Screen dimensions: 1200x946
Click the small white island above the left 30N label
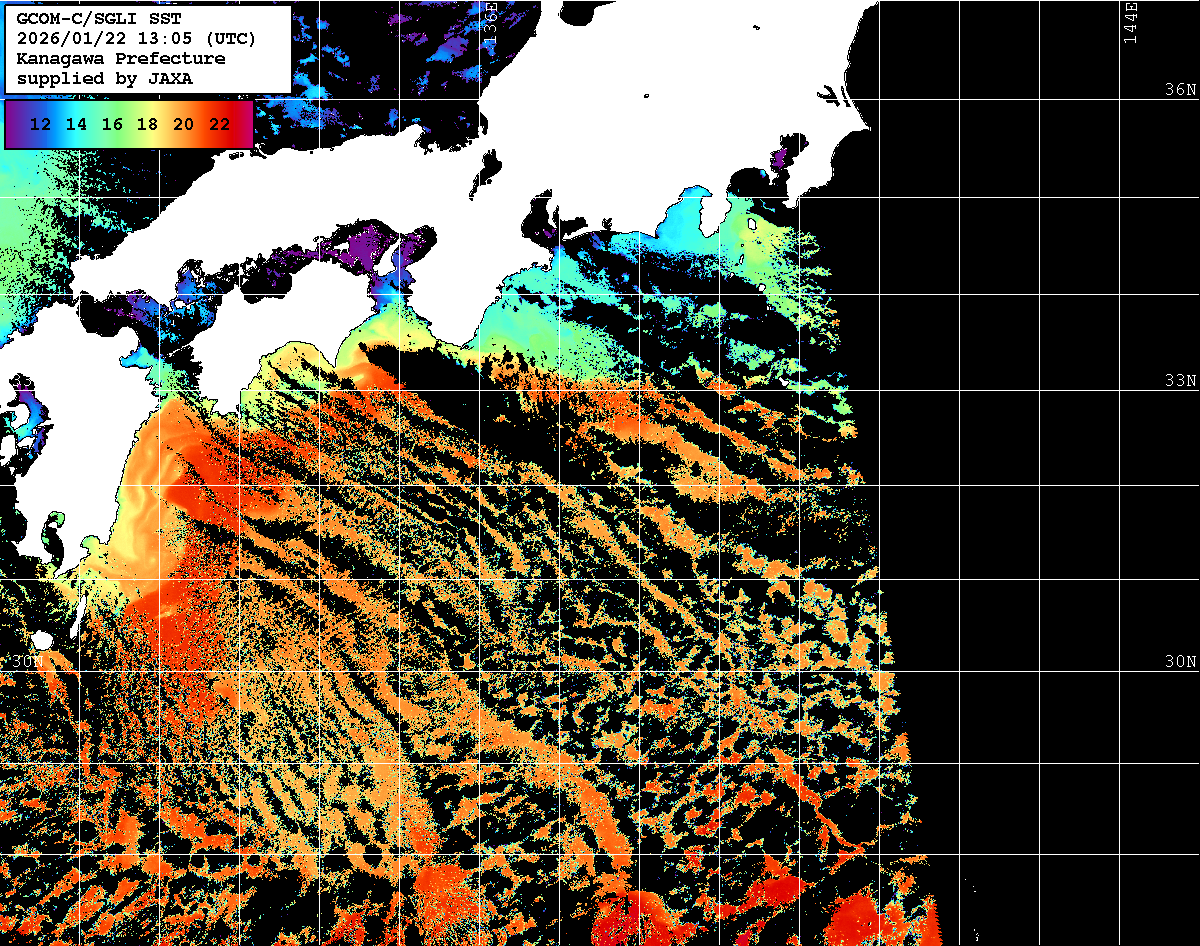(41, 640)
